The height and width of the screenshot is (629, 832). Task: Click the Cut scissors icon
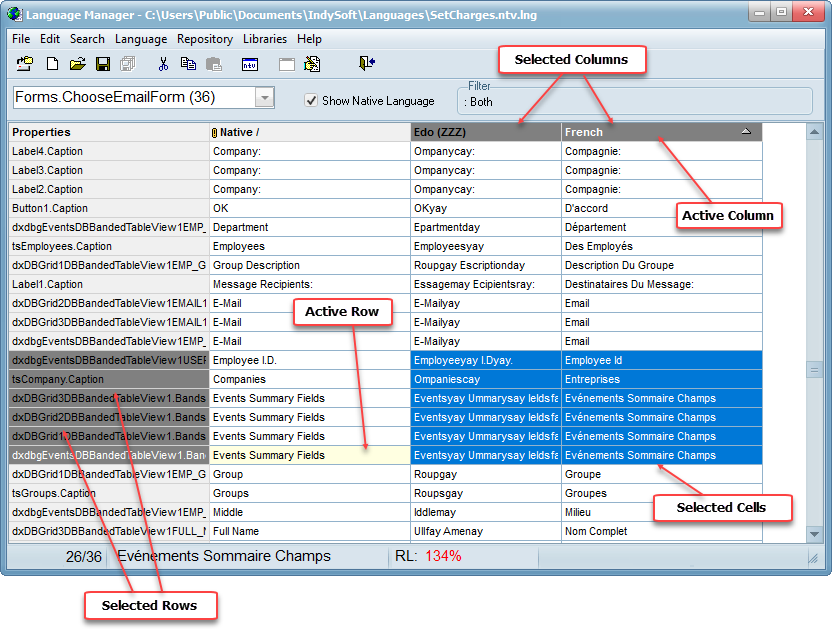163,64
